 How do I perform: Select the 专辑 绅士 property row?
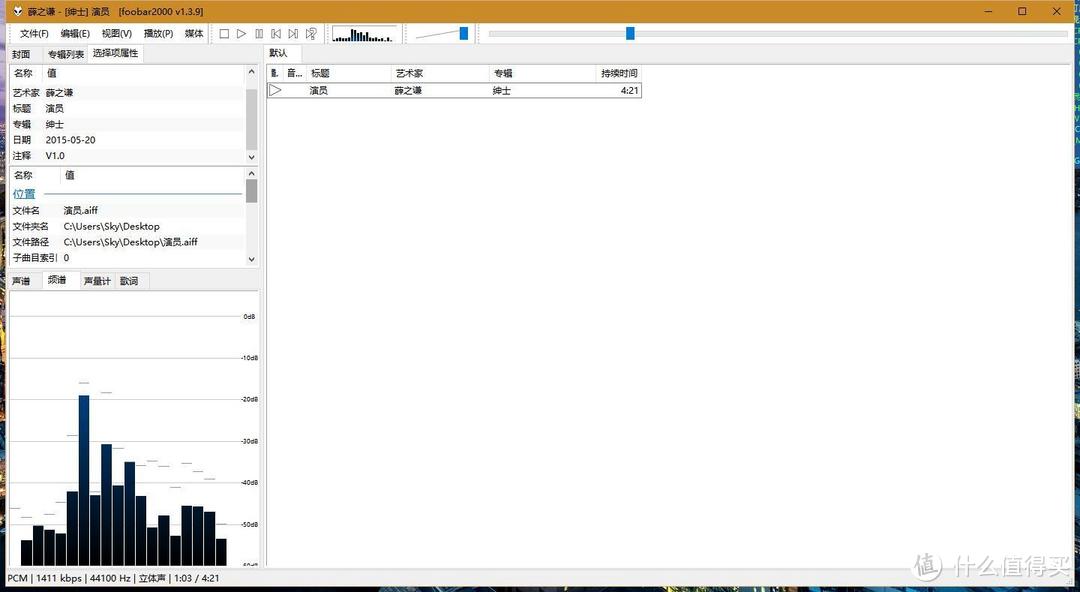[127, 124]
